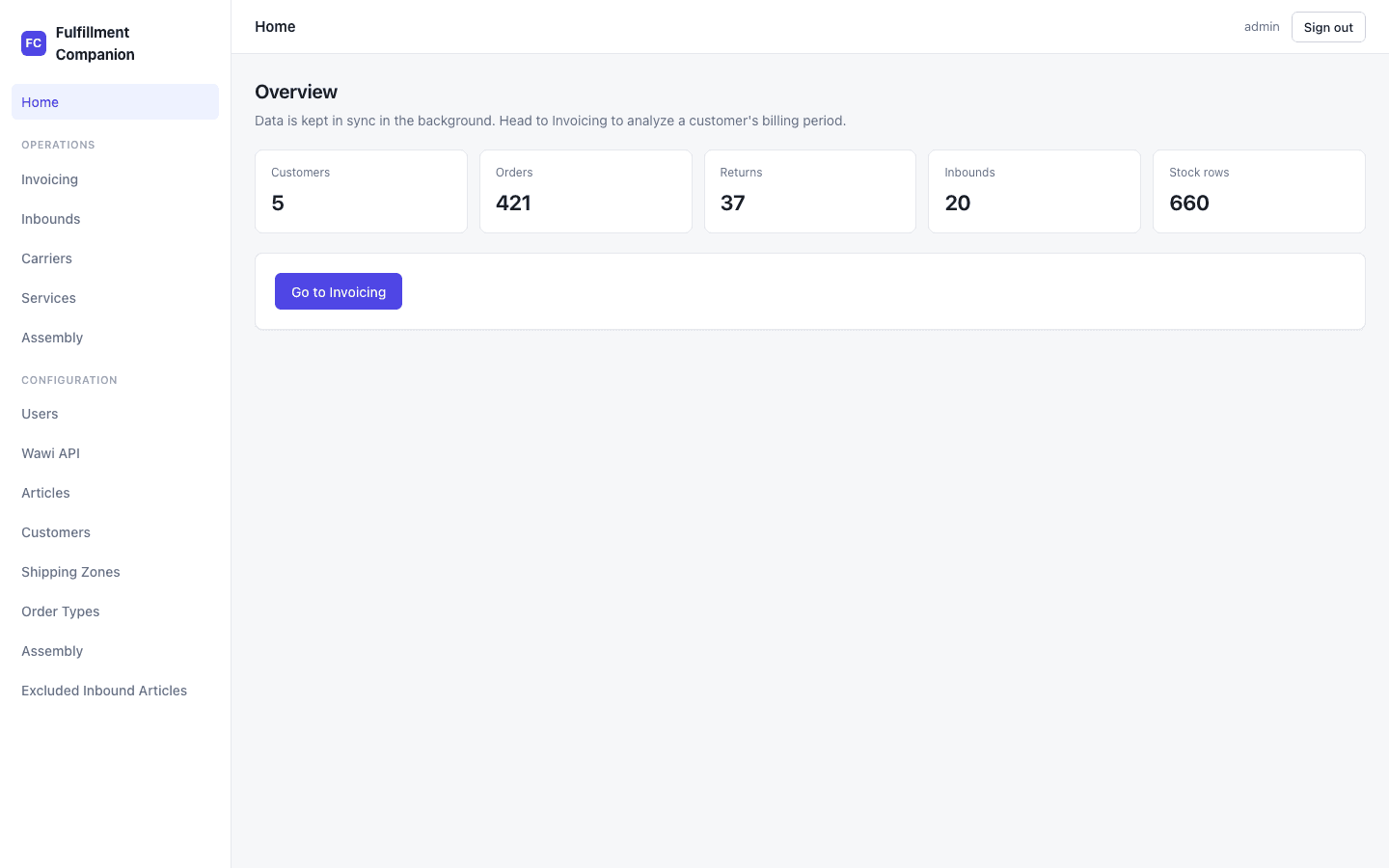This screenshot has height=868, width=1389.
Task: Open the Carriers section
Action: [115, 258]
